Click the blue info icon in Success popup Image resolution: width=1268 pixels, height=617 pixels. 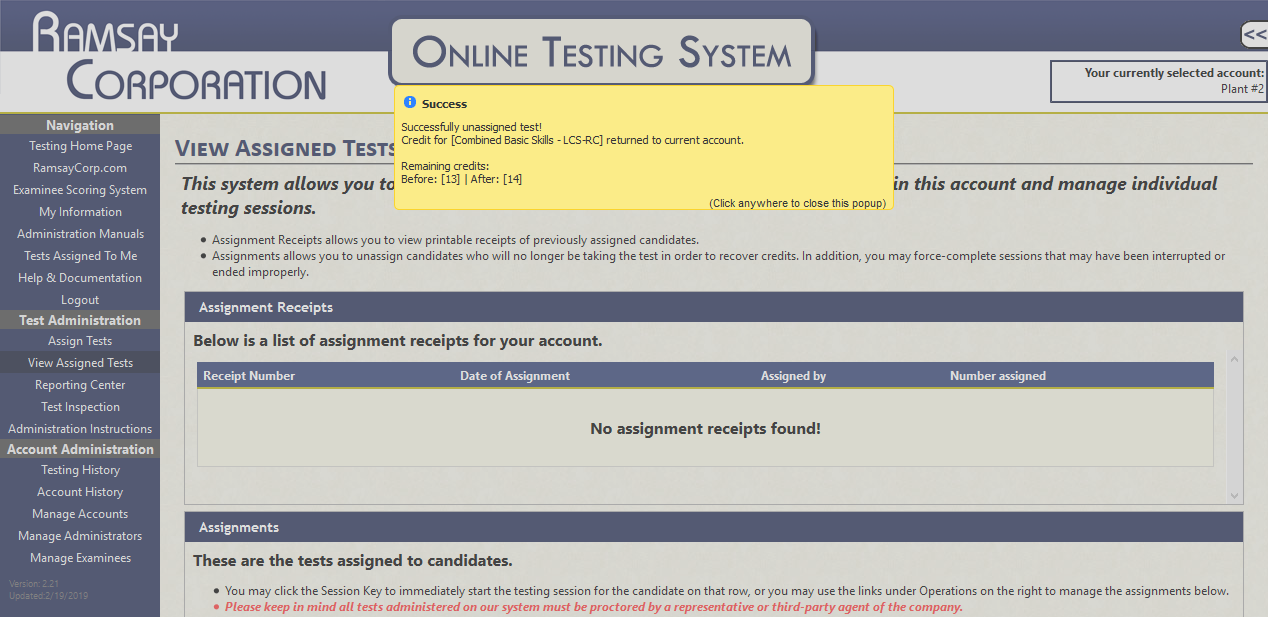(x=409, y=103)
